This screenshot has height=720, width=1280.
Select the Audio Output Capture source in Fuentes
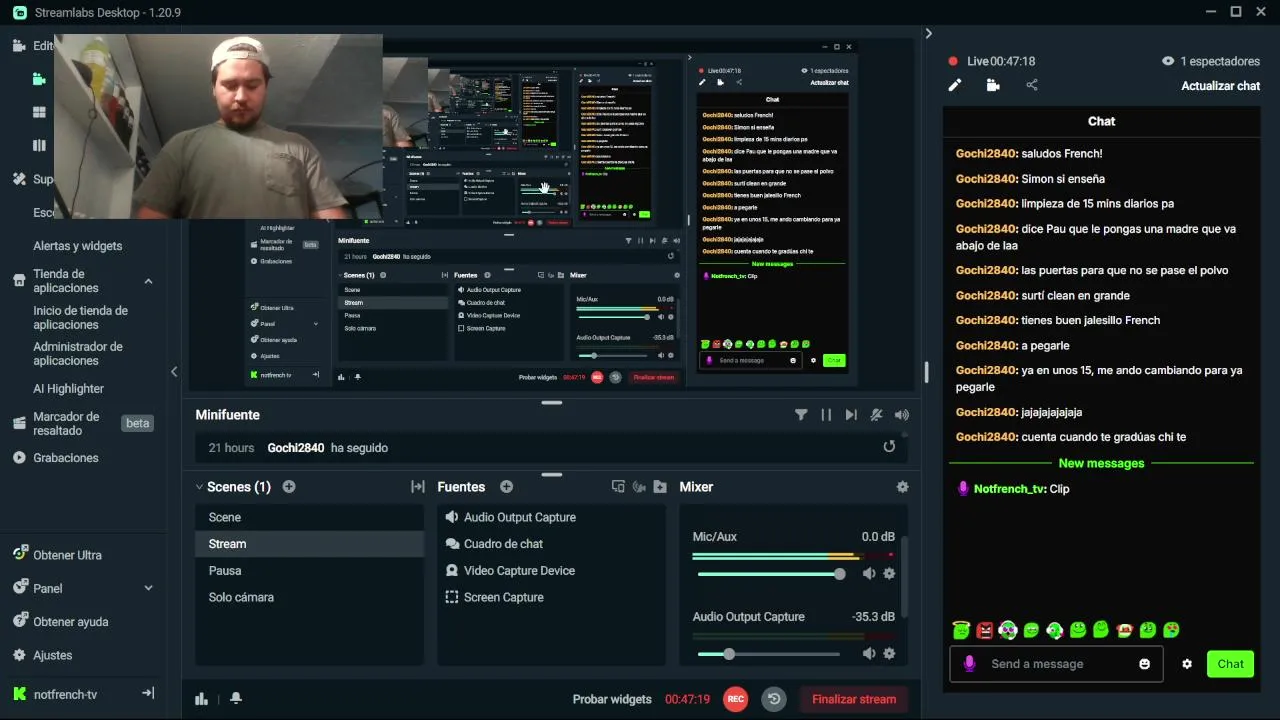[x=551, y=517]
